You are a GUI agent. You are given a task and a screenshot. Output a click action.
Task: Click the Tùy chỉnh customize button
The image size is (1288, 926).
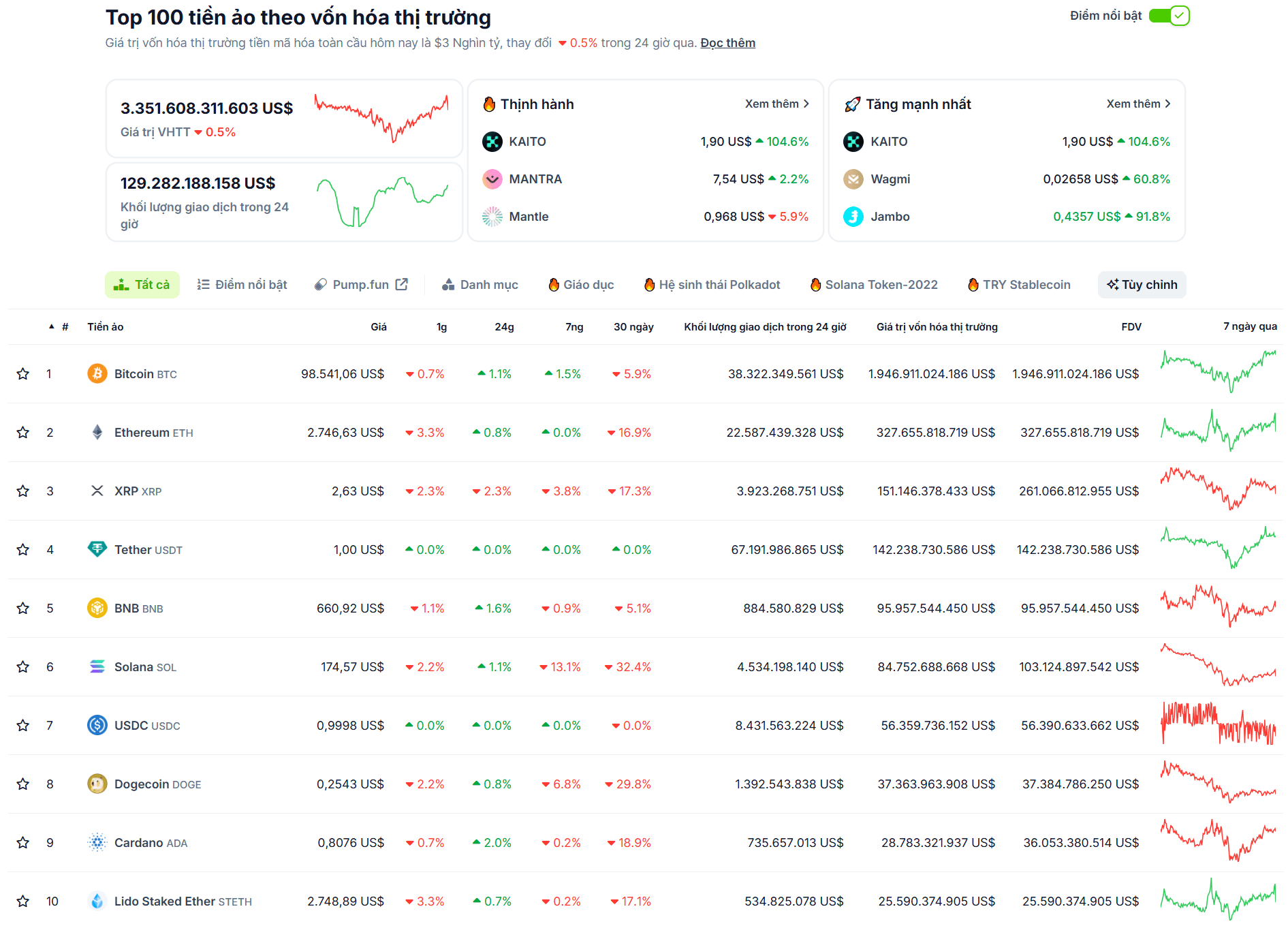click(x=1142, y=285)
